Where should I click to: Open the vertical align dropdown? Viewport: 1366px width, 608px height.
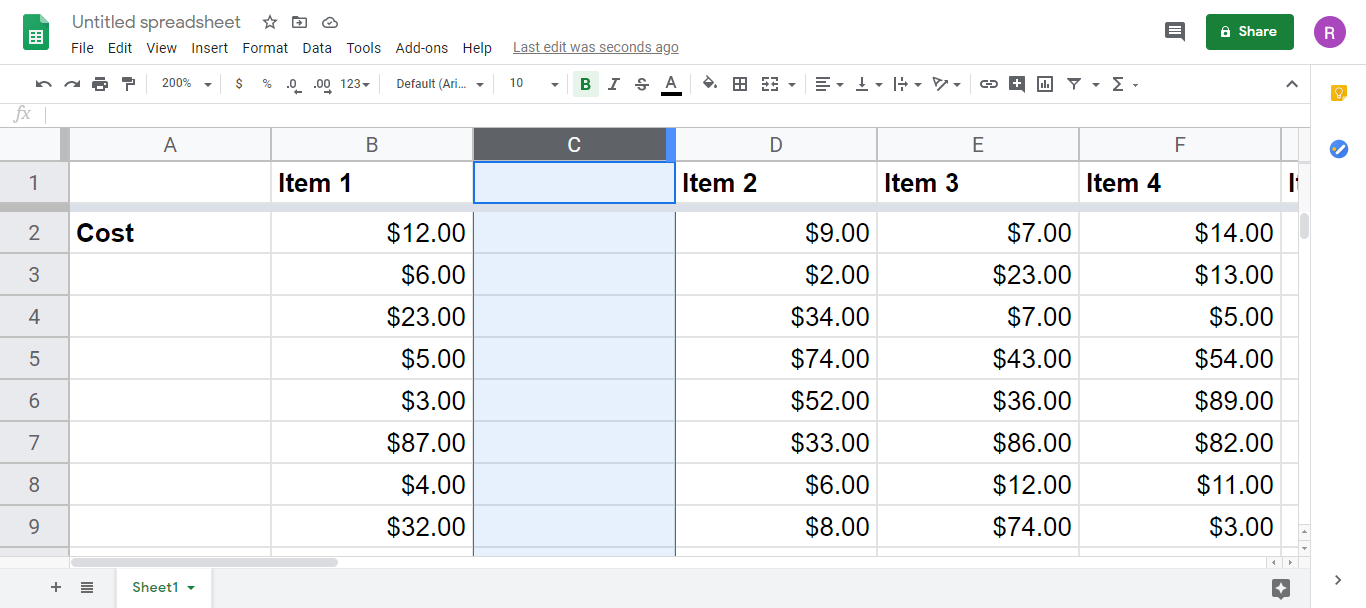coord(868,84)
